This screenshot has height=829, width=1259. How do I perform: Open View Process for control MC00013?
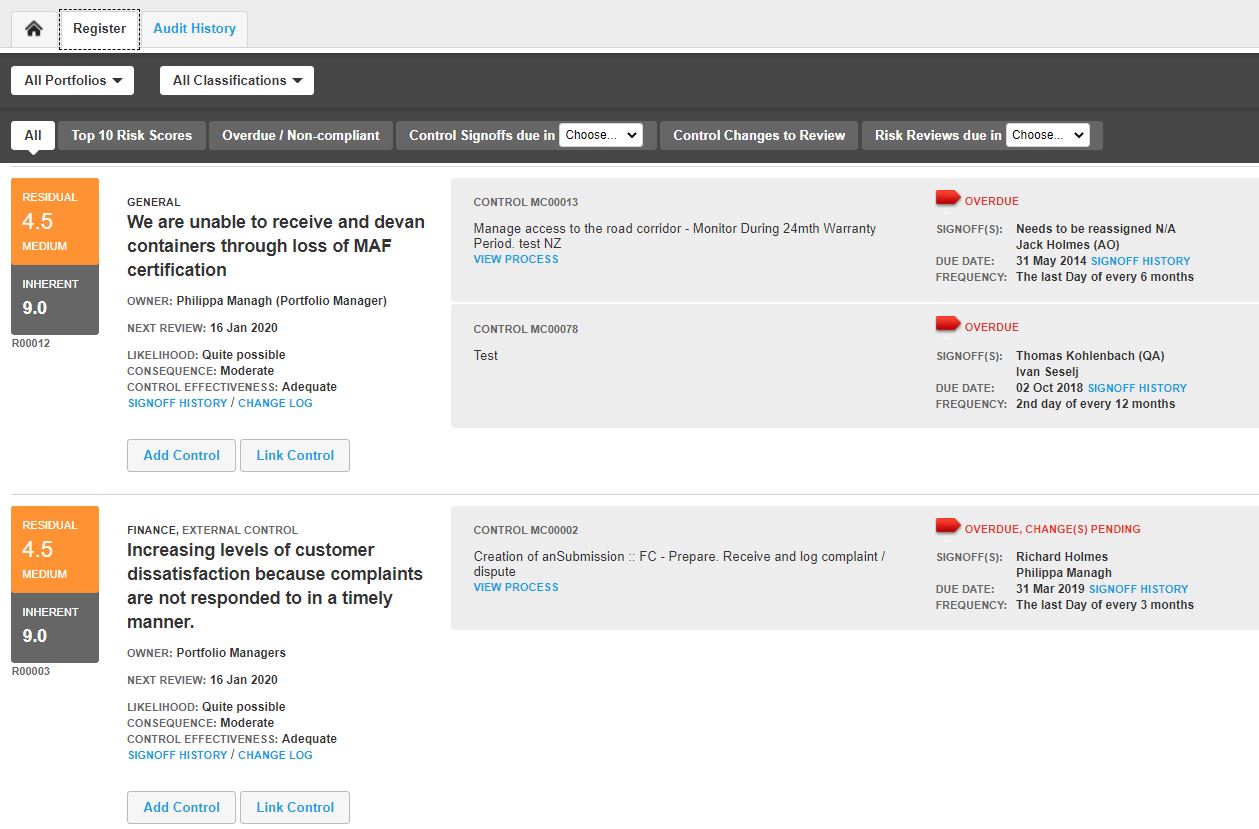click(x=516, y=259)
